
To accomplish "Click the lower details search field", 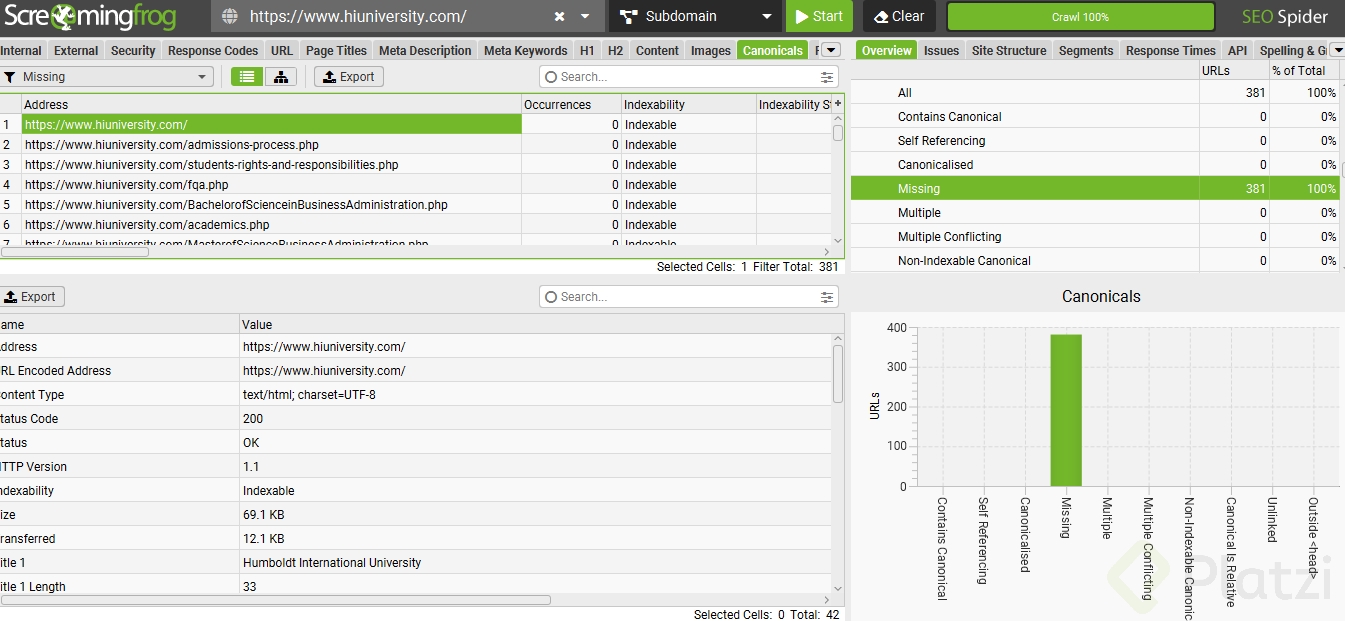I will click(x=680, y=297).
